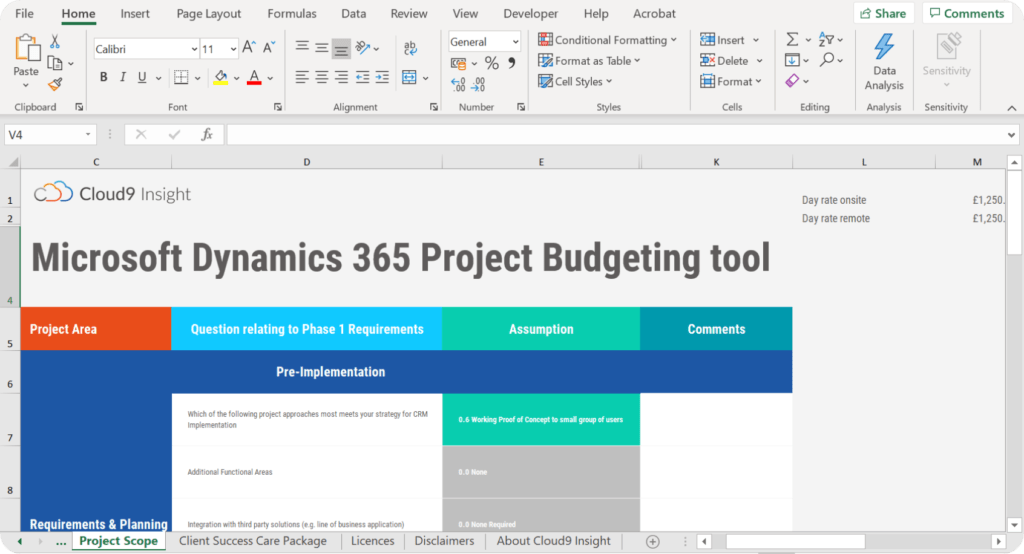Apply the Percent Style icon

click(x=492, y=63)
